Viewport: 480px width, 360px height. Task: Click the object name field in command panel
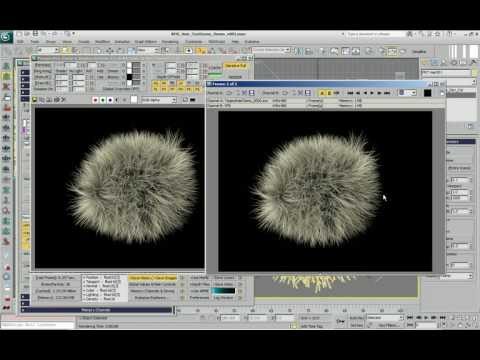pyautogui.click(x=446, y=72)
